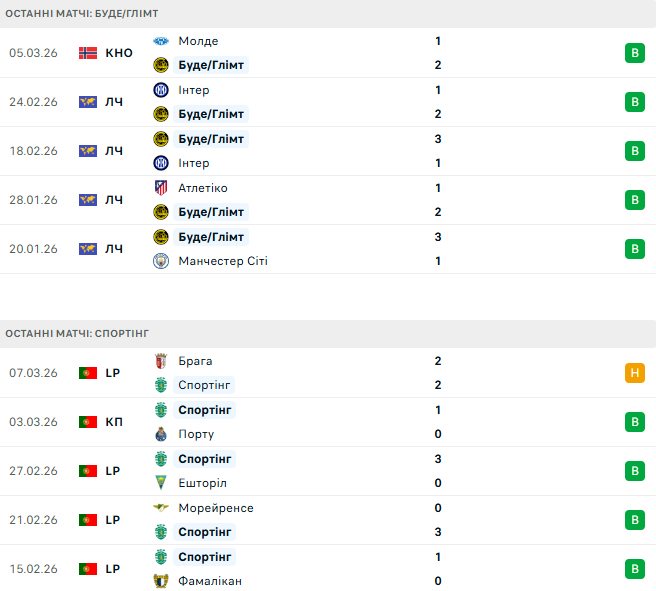Click the Braga club crest

click(x=161, y=361)
